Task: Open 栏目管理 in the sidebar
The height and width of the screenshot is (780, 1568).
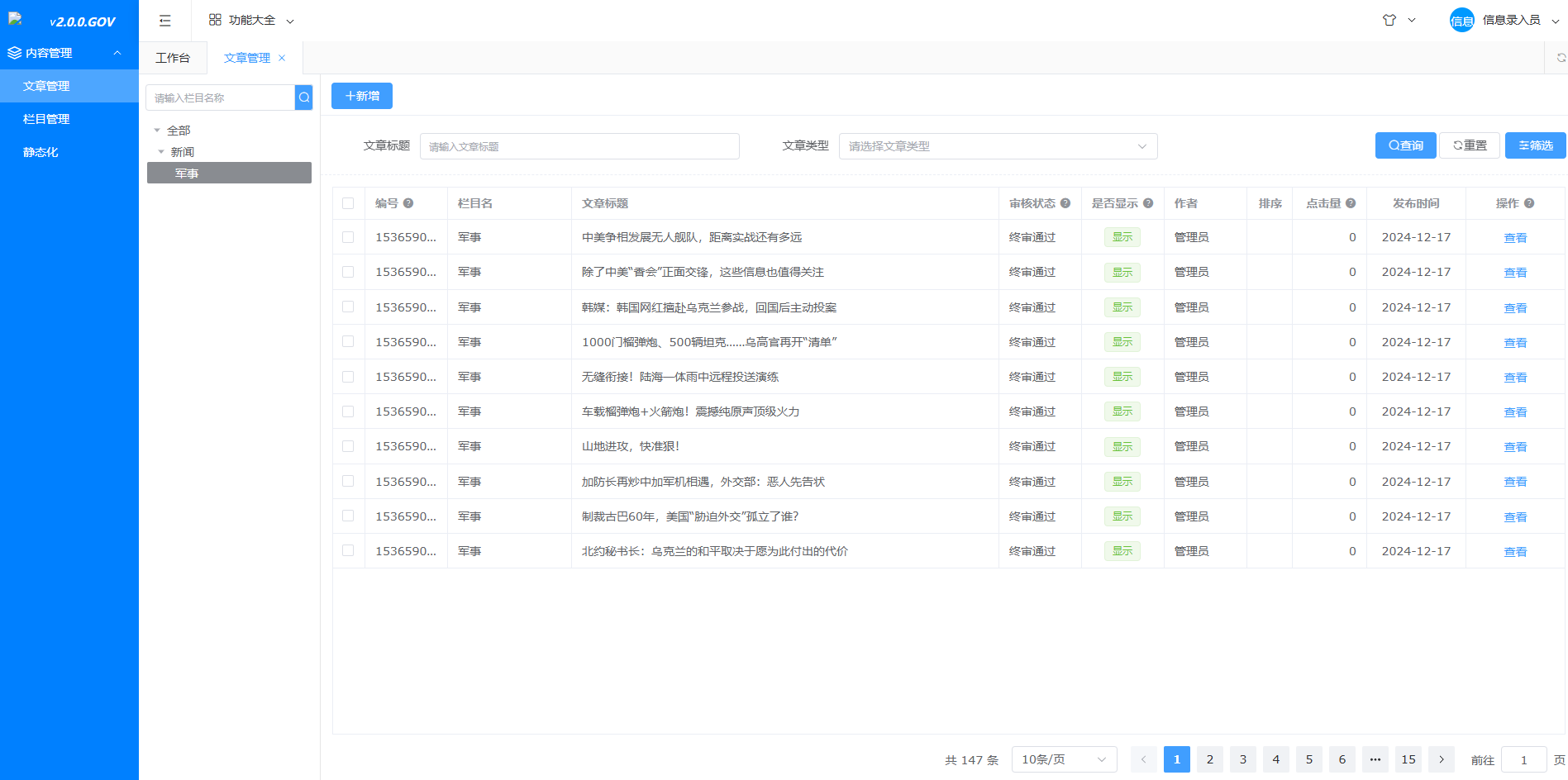Action: [46, 119]
